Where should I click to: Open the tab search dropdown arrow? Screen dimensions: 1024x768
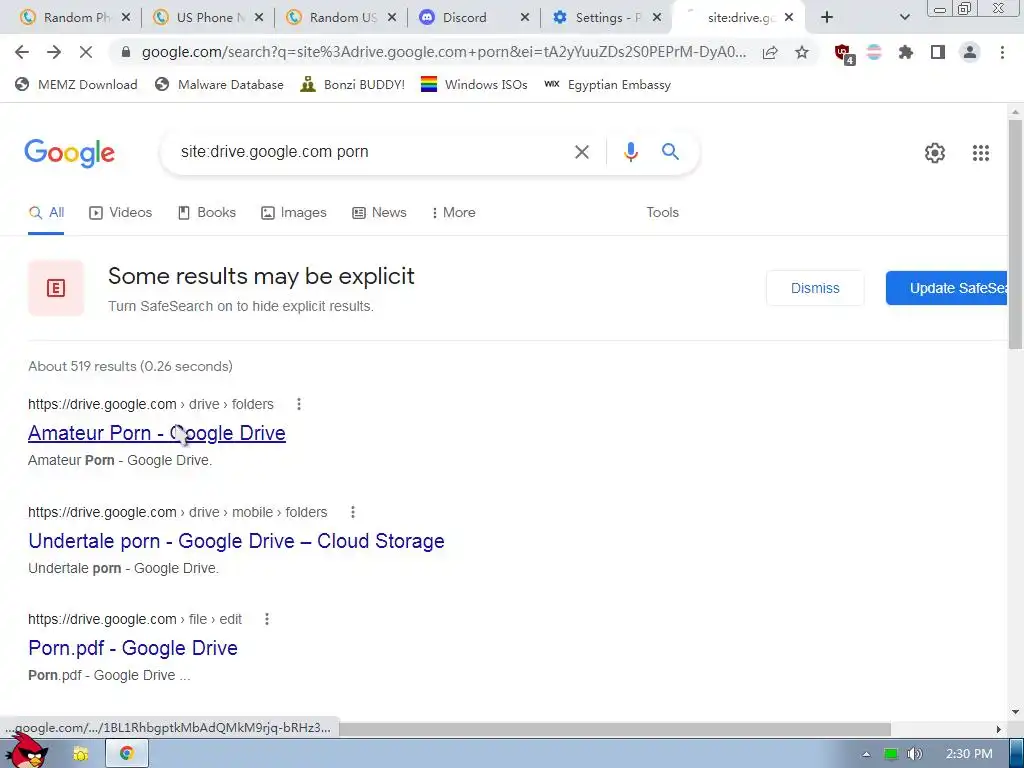click(x=904, y=18)
